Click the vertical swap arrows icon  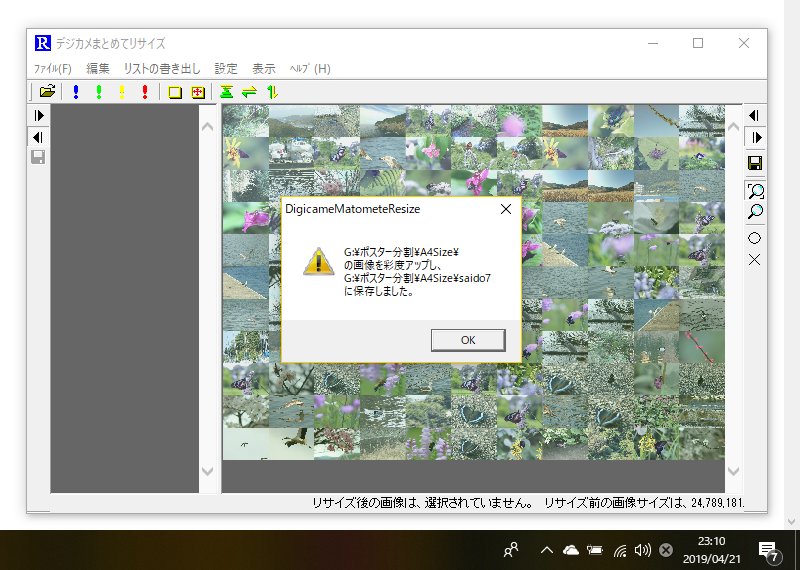(x=272, y=92)
